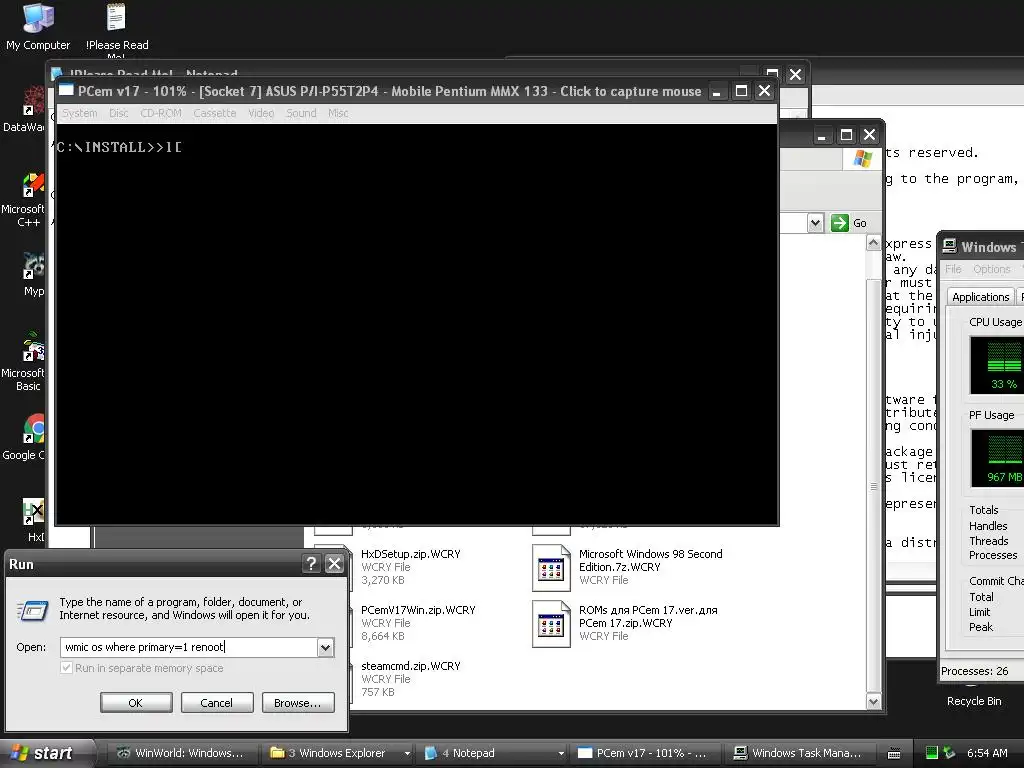Click the PCem window title bar icon
Screen dimensions: 1024x768
point(66,90)
